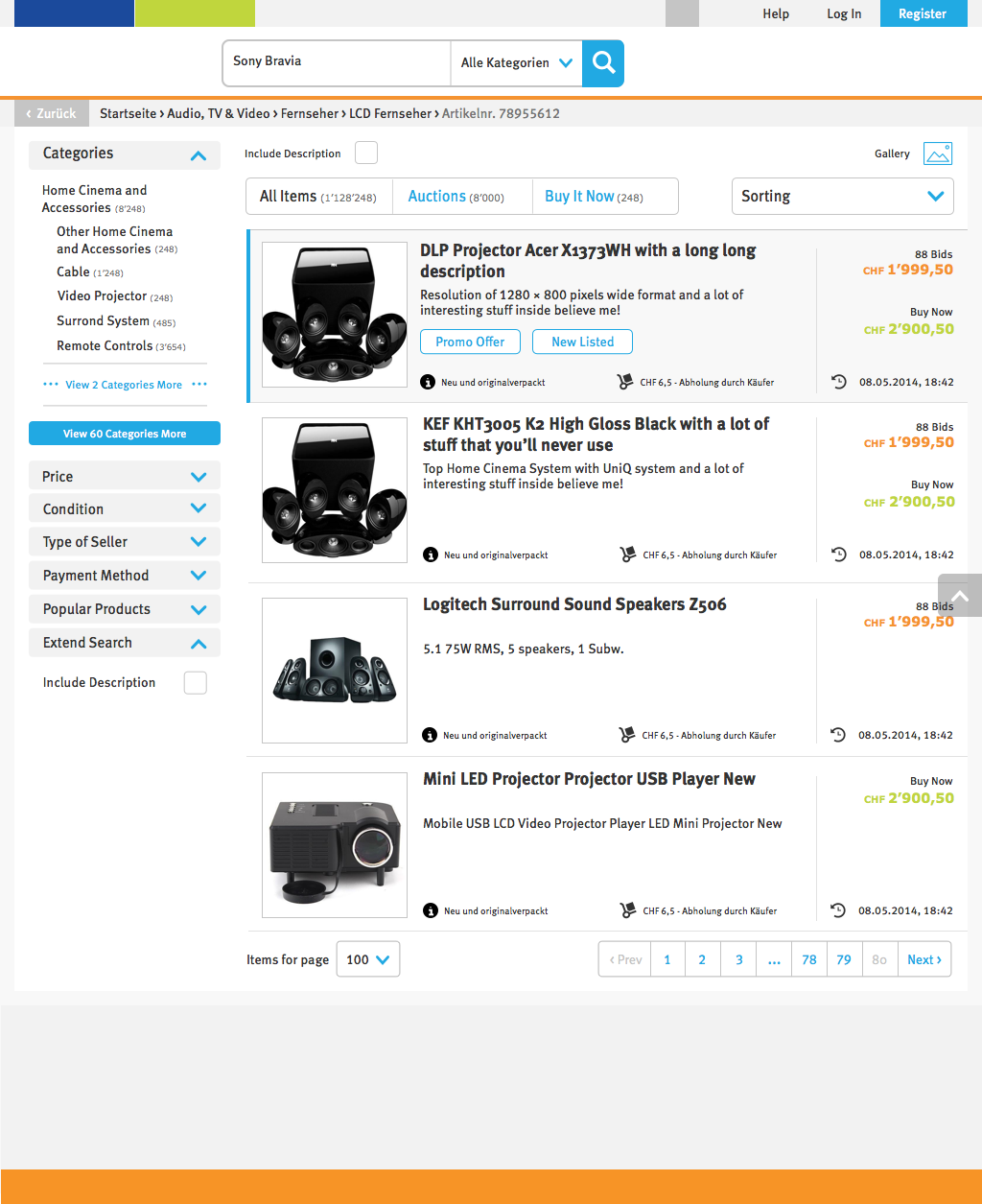This screenshot has width=982, height=1204.
Task: Open Logitech speakers thumbnail image
Action: point(335,671)
